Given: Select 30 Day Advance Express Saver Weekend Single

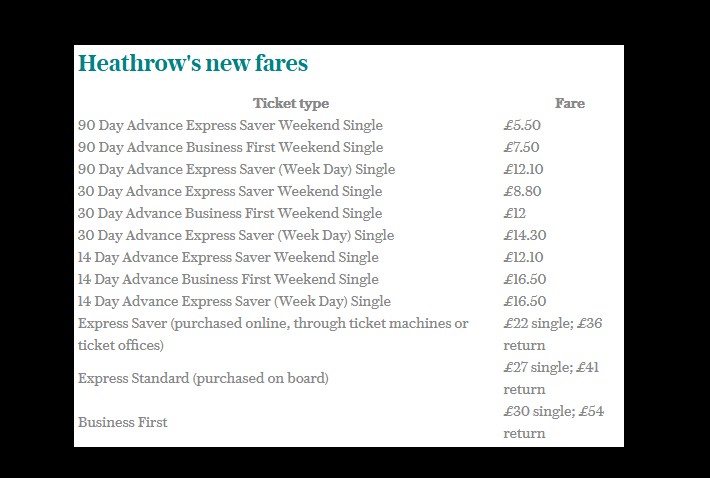Looking at the screenshot, I should tap(230, 191).
